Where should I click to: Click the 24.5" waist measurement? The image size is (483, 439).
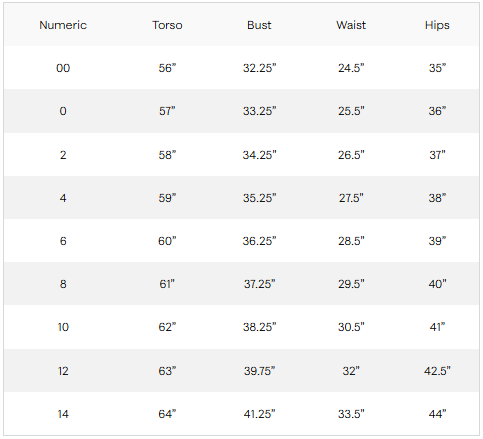(351, 68)
